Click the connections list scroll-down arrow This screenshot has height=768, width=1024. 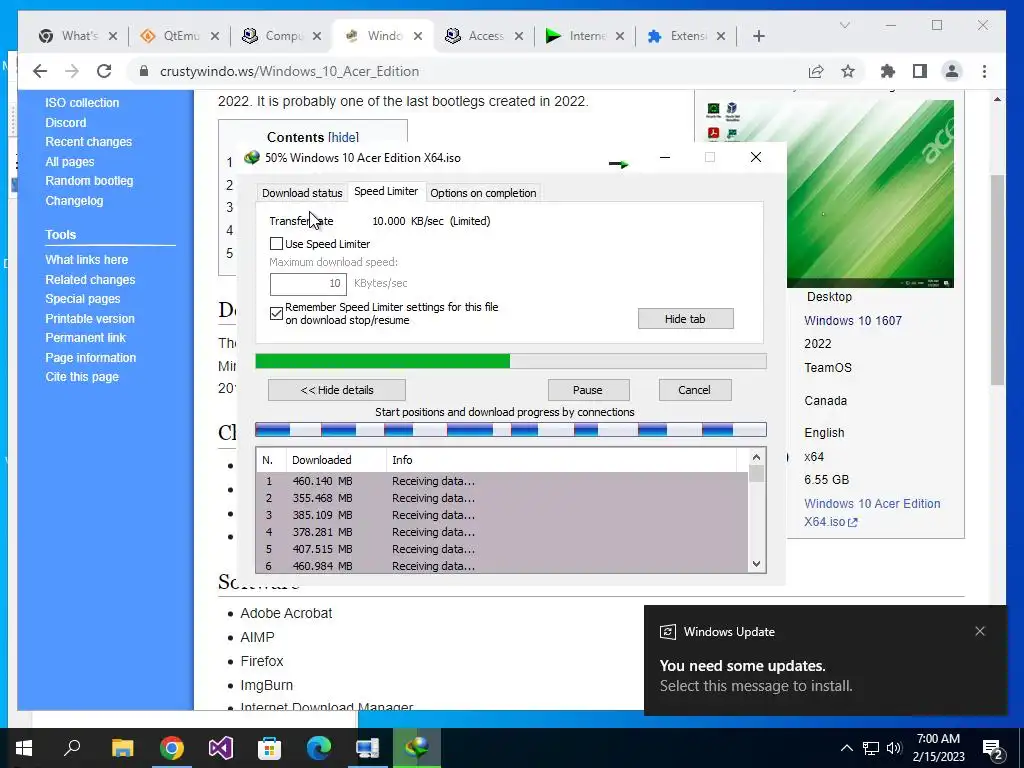click(756, 564)
